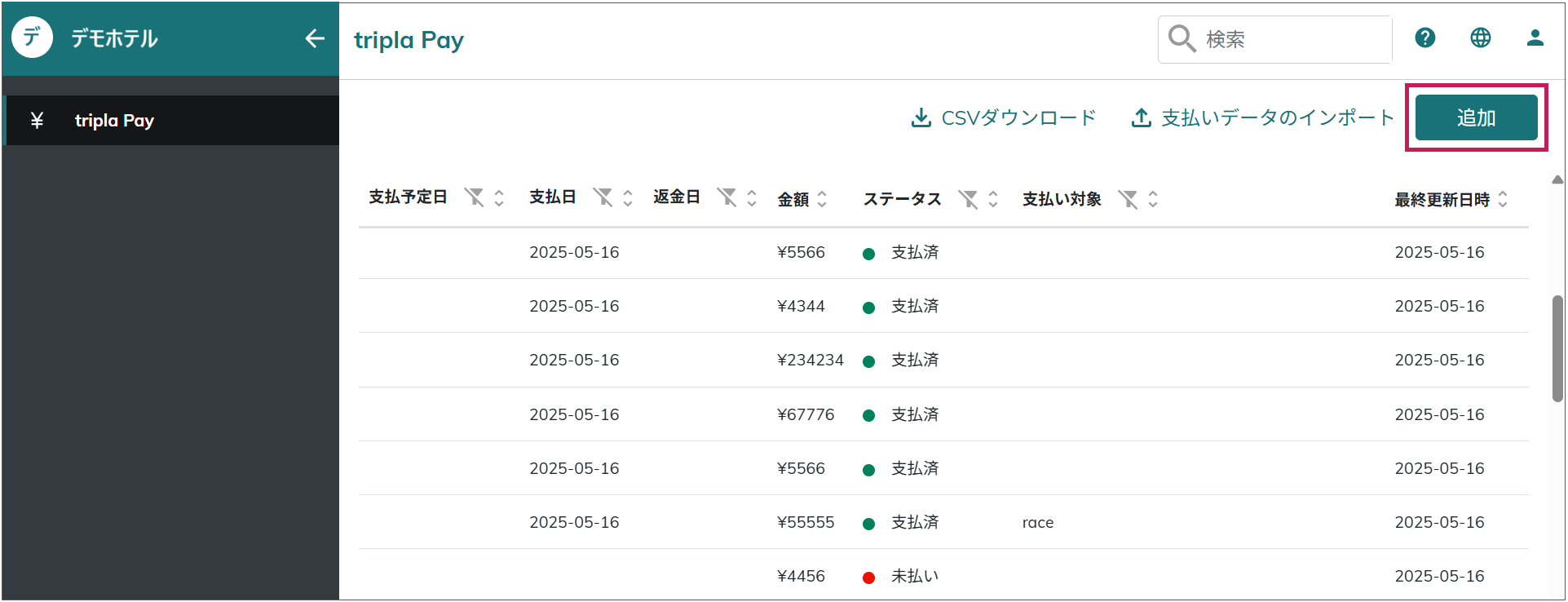This screenshot has width=1568, height=602.
Task: Click the 支払日 date in ¥67776 row
Action: [574, 414]
